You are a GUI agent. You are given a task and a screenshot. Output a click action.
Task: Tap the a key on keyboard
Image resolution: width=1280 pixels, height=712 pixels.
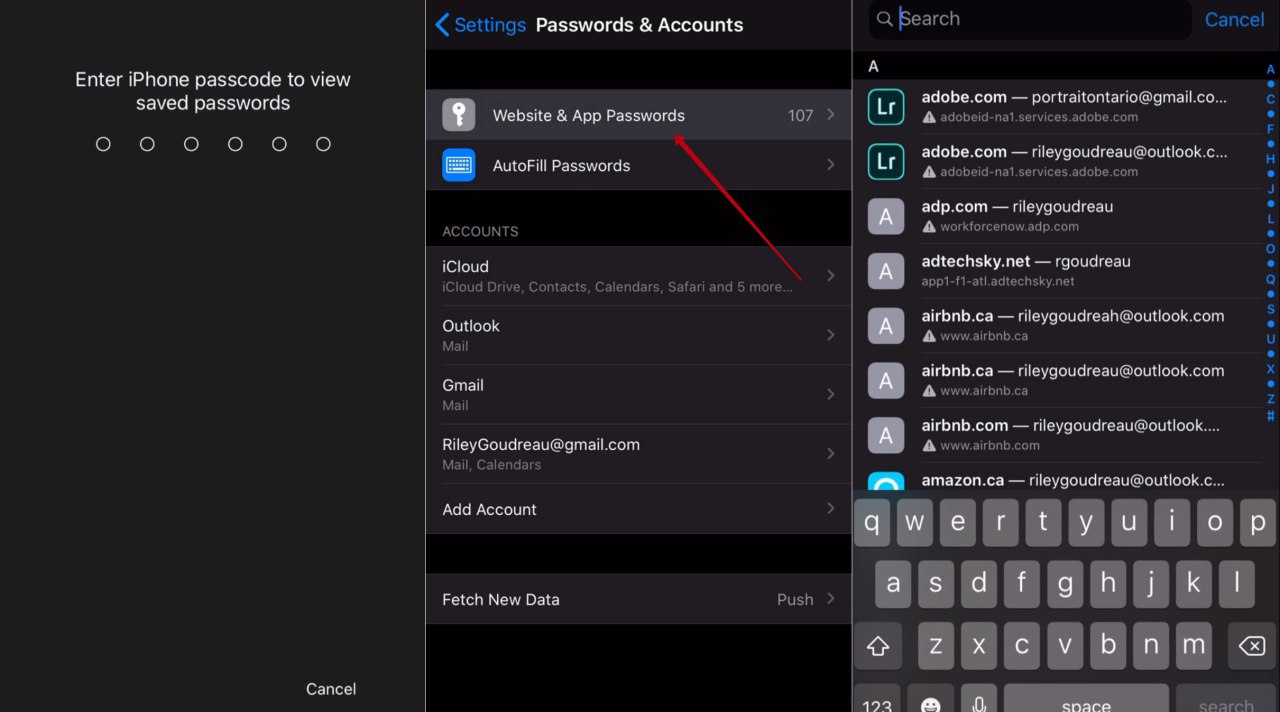click(x=893, y=584)
